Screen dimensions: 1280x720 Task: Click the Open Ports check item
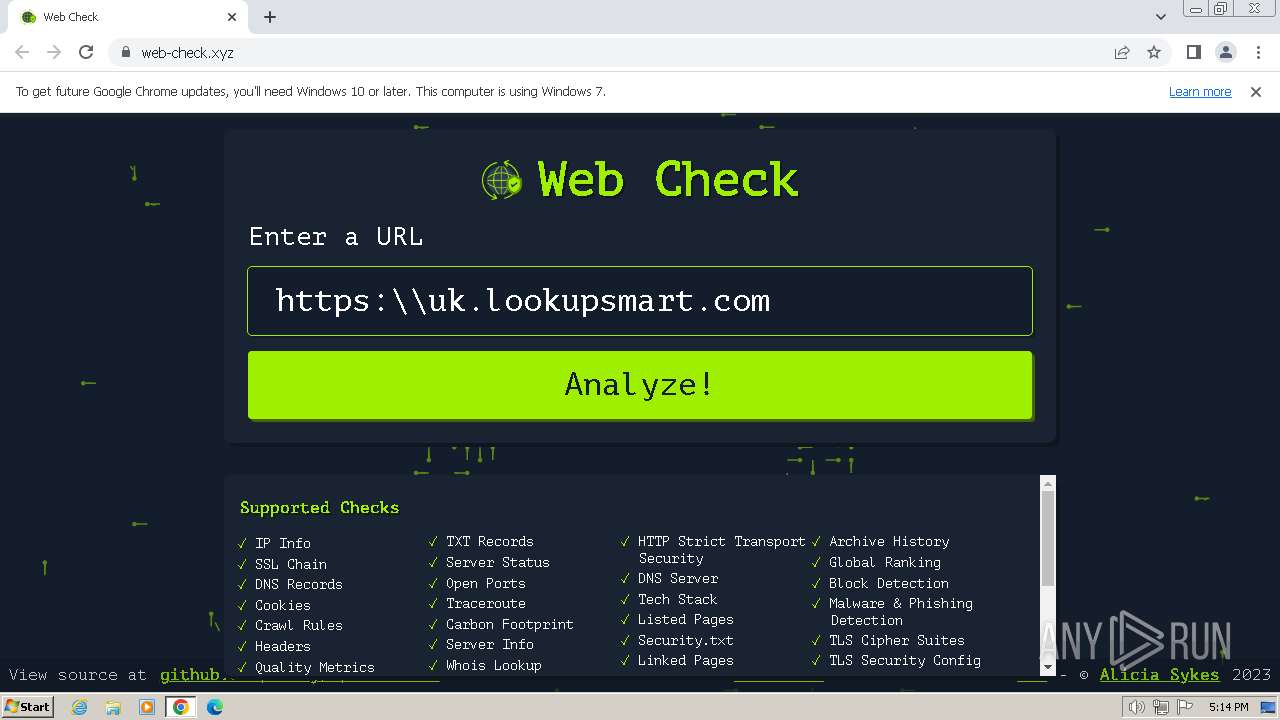pos(486,583)
